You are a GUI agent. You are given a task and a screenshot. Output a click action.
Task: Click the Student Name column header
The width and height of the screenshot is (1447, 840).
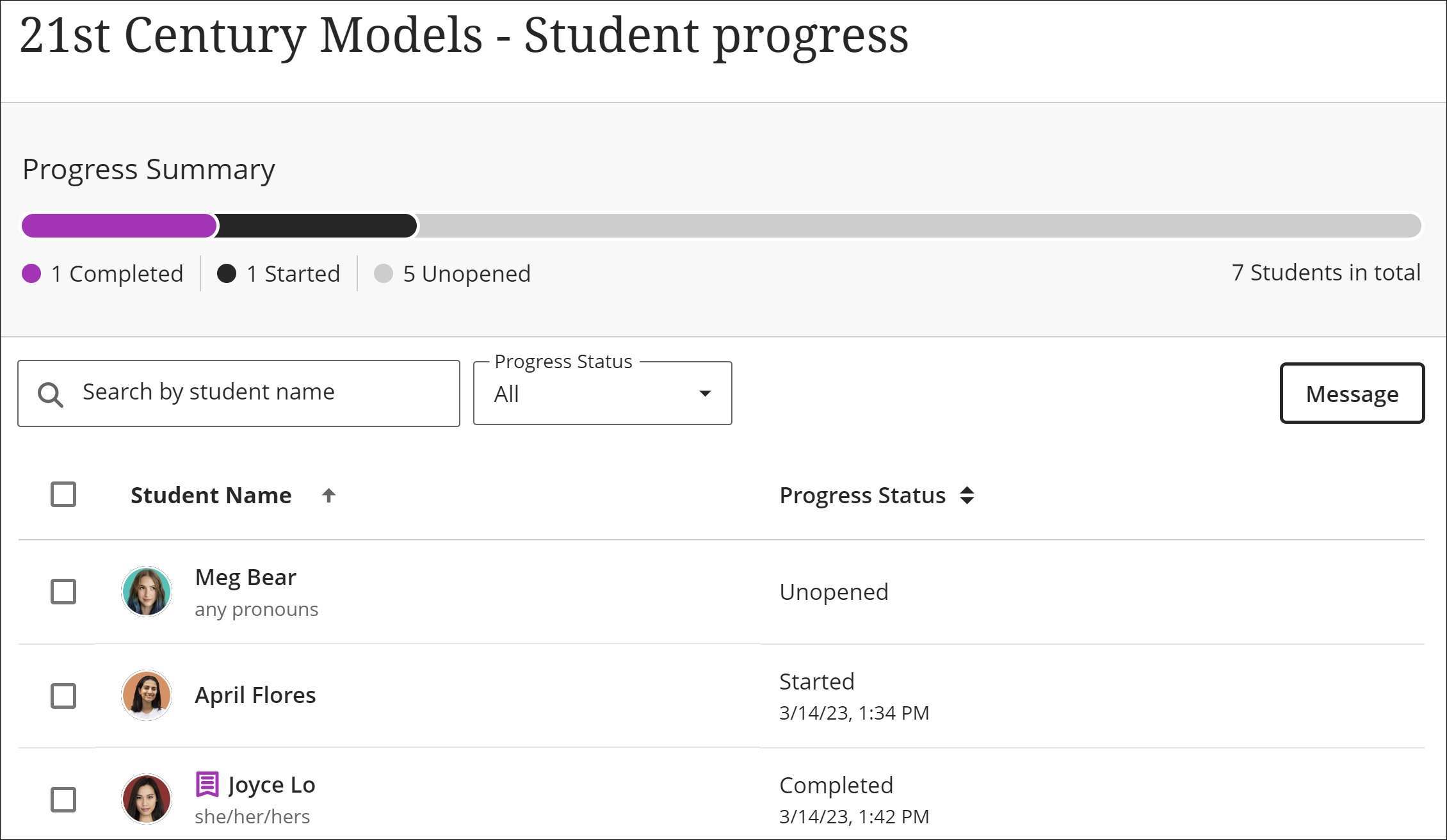(211, 494)
